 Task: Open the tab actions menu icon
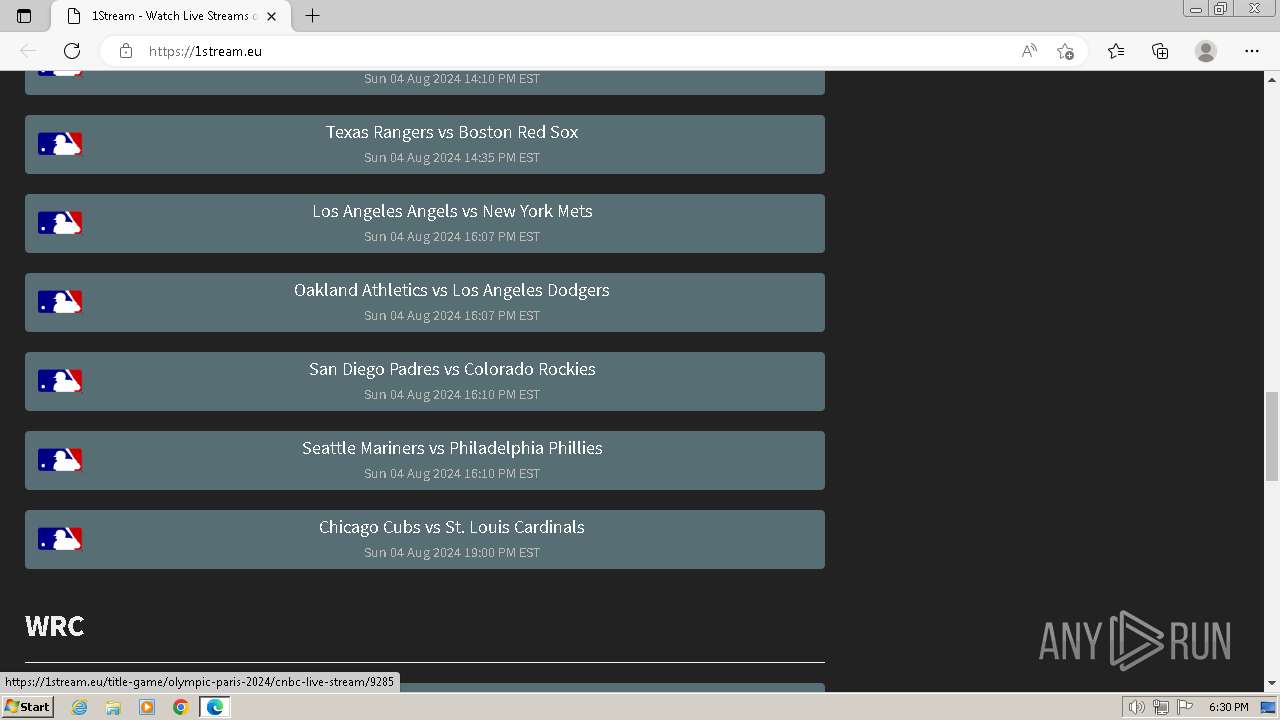point(24,16)
